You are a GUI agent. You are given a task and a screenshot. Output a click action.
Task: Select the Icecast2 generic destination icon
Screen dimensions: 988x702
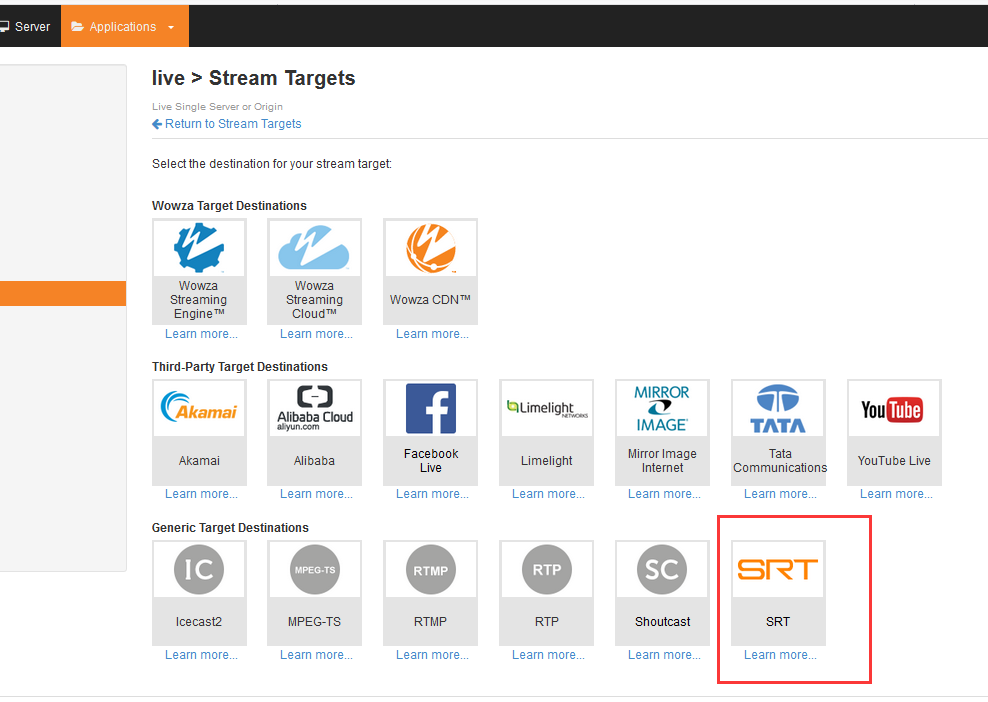click(199, 570)
